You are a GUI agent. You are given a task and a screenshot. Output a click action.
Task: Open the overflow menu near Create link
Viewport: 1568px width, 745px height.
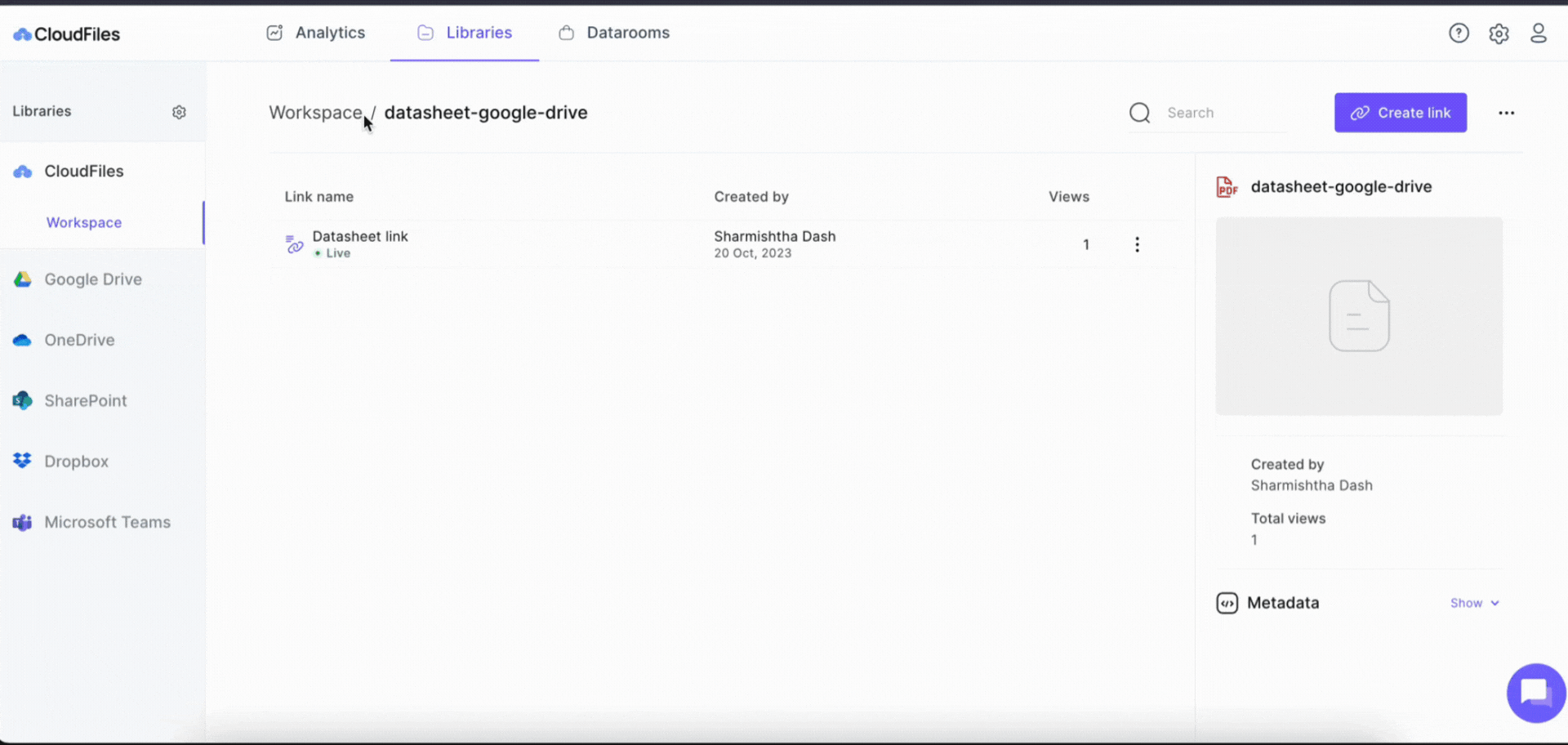point(1507,113)
